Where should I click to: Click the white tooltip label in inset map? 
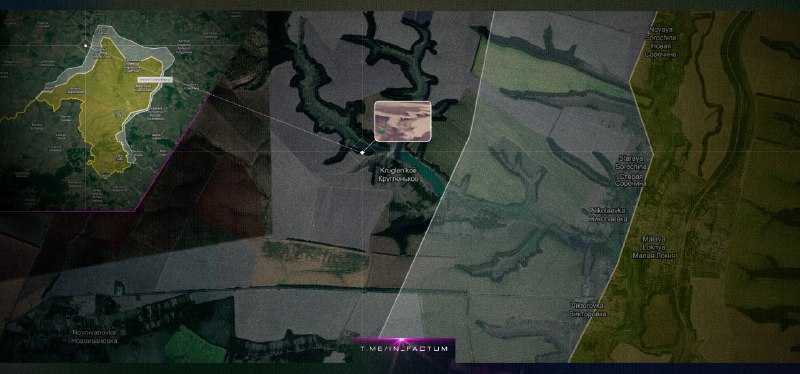point(156,80)
